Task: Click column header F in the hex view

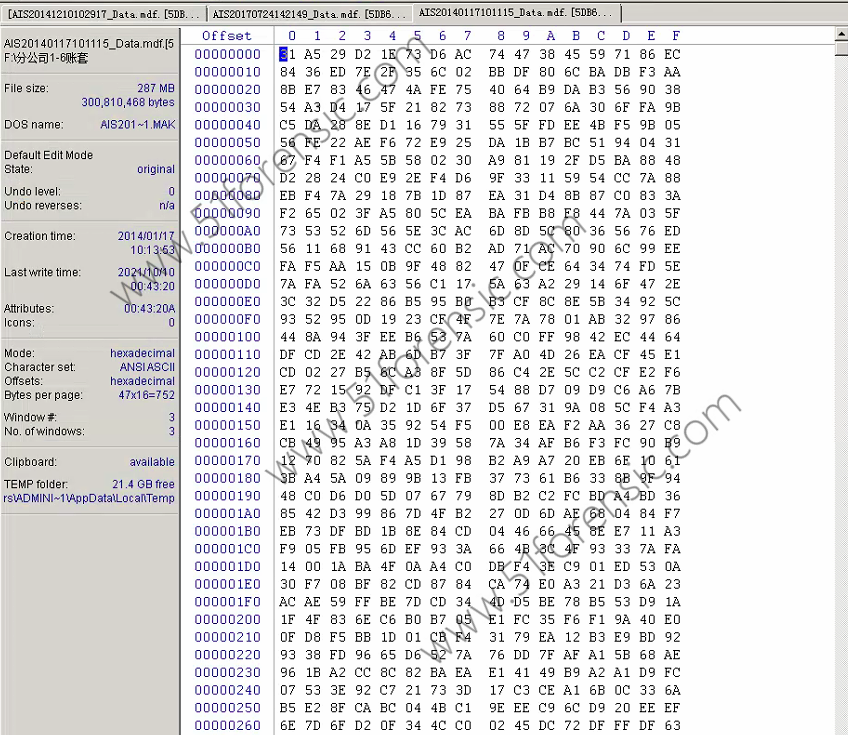Action: (x=676, y=36)
